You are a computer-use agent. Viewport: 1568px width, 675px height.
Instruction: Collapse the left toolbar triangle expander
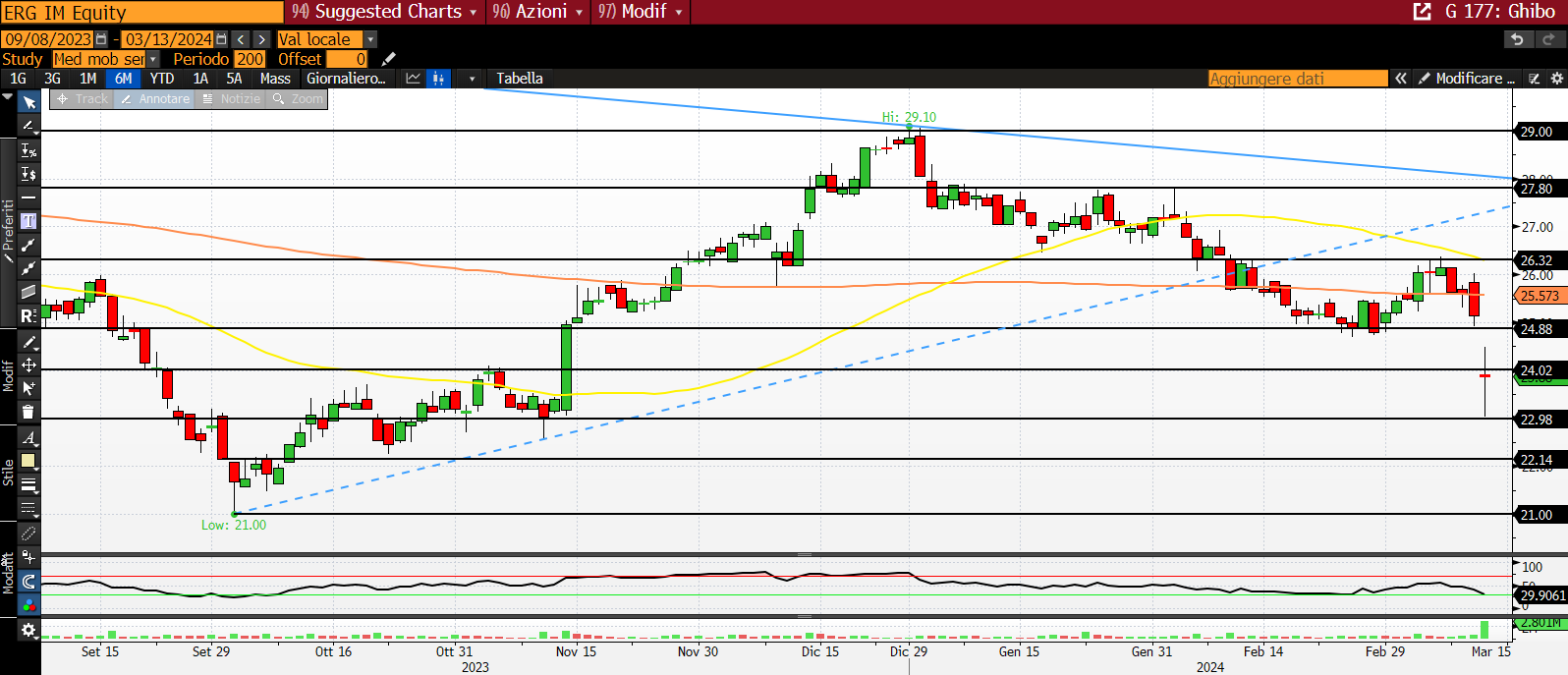(x=8, y=98)
